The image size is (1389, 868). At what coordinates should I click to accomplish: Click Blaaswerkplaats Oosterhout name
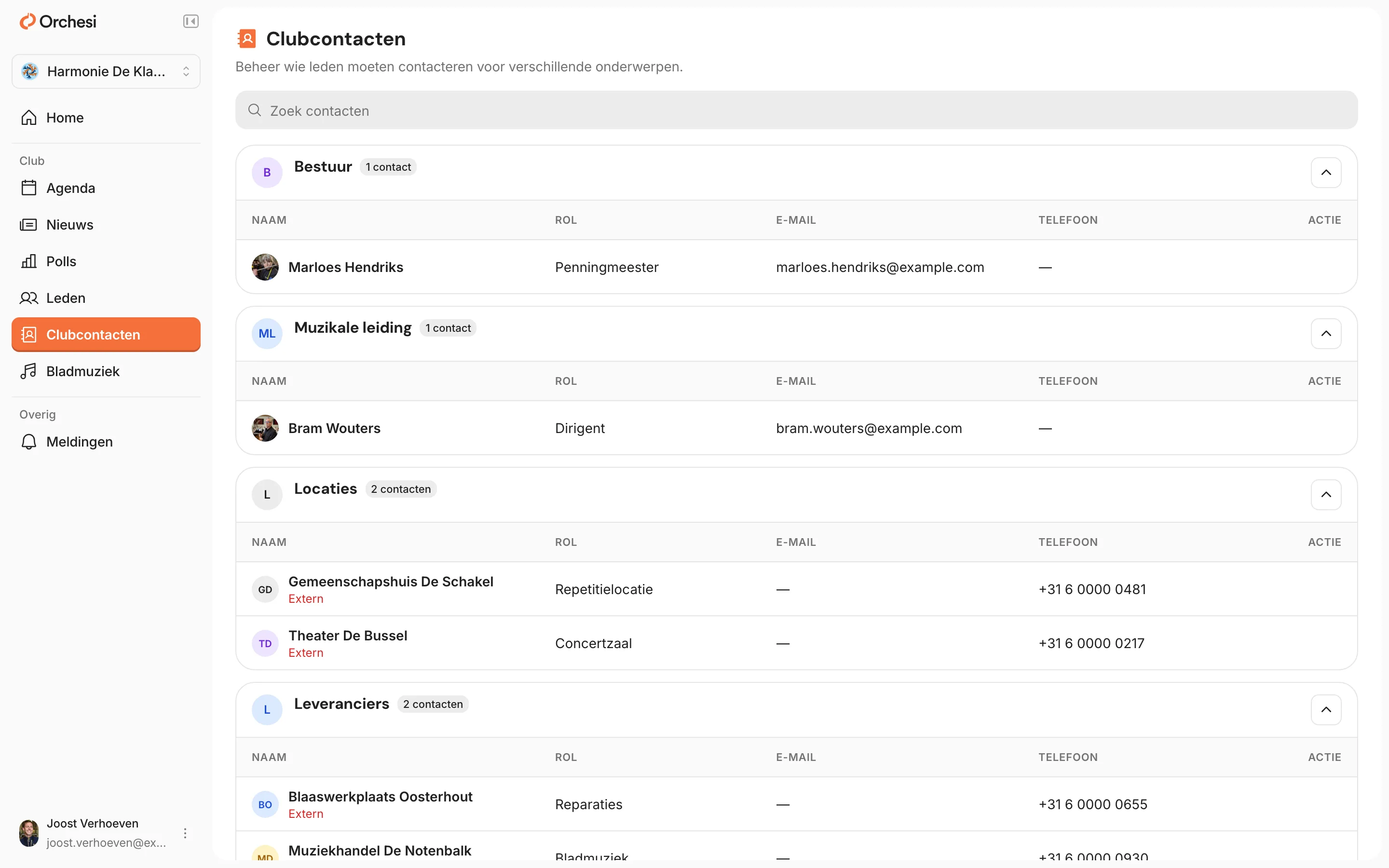pyautogui.click(x=381, y=797)
